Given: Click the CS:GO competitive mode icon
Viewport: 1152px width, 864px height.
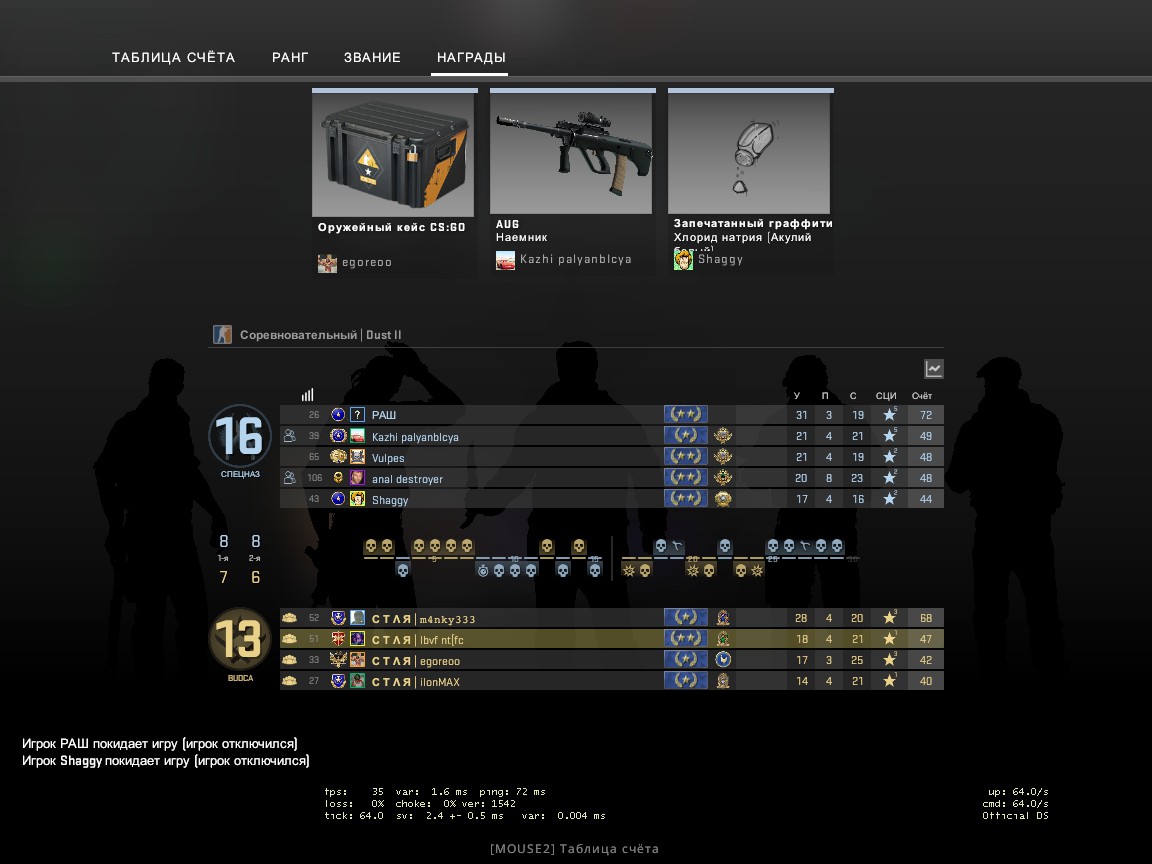Looking at the screenshot, I should [222, 335].
